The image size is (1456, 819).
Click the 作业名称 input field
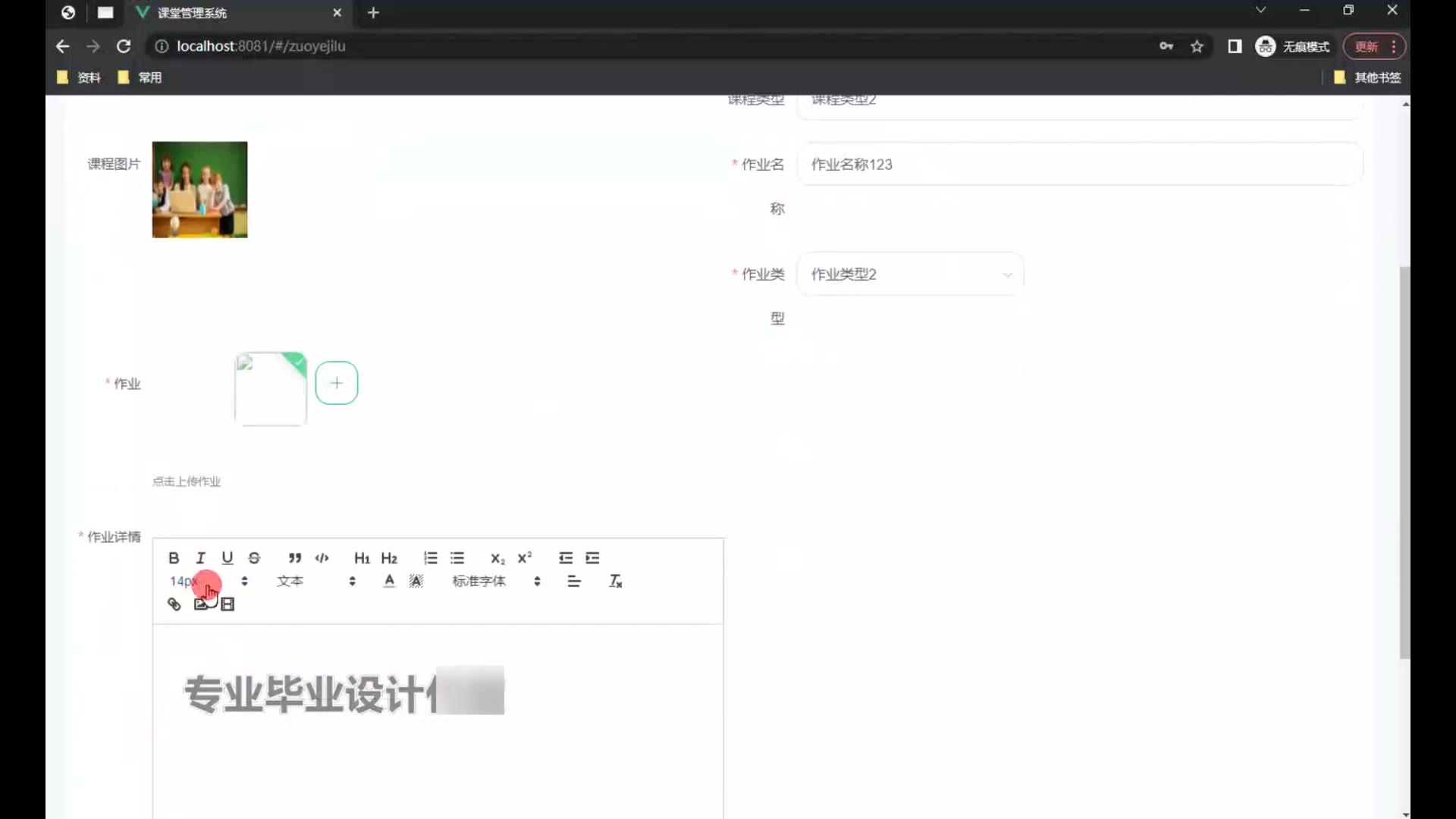[x=1080, y=164]
